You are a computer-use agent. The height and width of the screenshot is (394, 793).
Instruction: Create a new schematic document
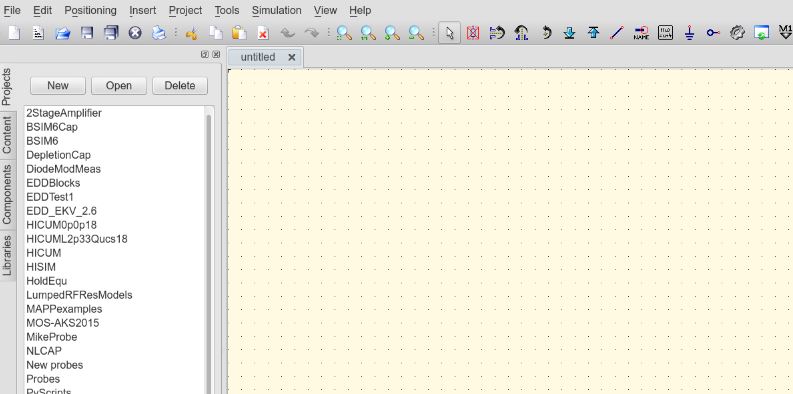pos(14,33)
